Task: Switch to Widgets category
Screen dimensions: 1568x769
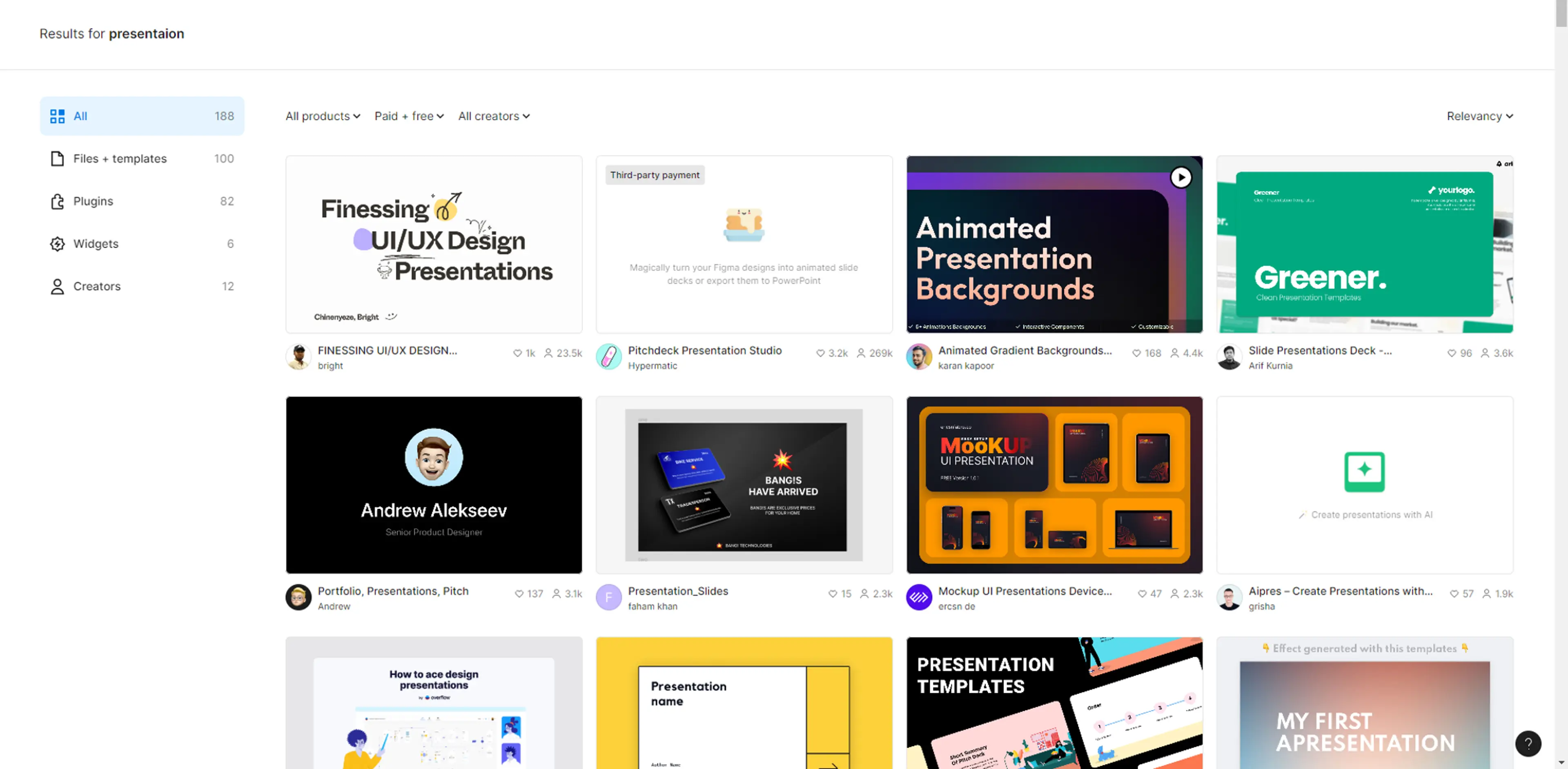Action: [x=142, y=244]
